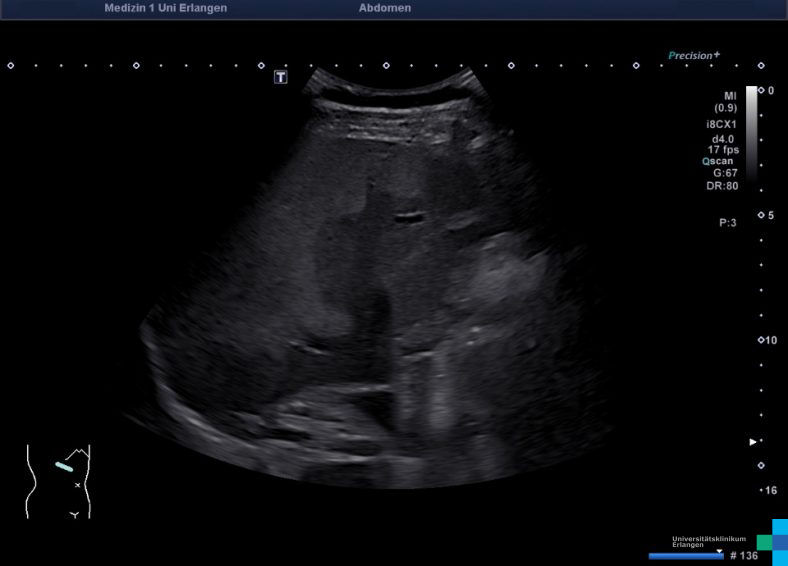Select the G:67 gain value
This screenshot has height=566, width=788.
724,173
